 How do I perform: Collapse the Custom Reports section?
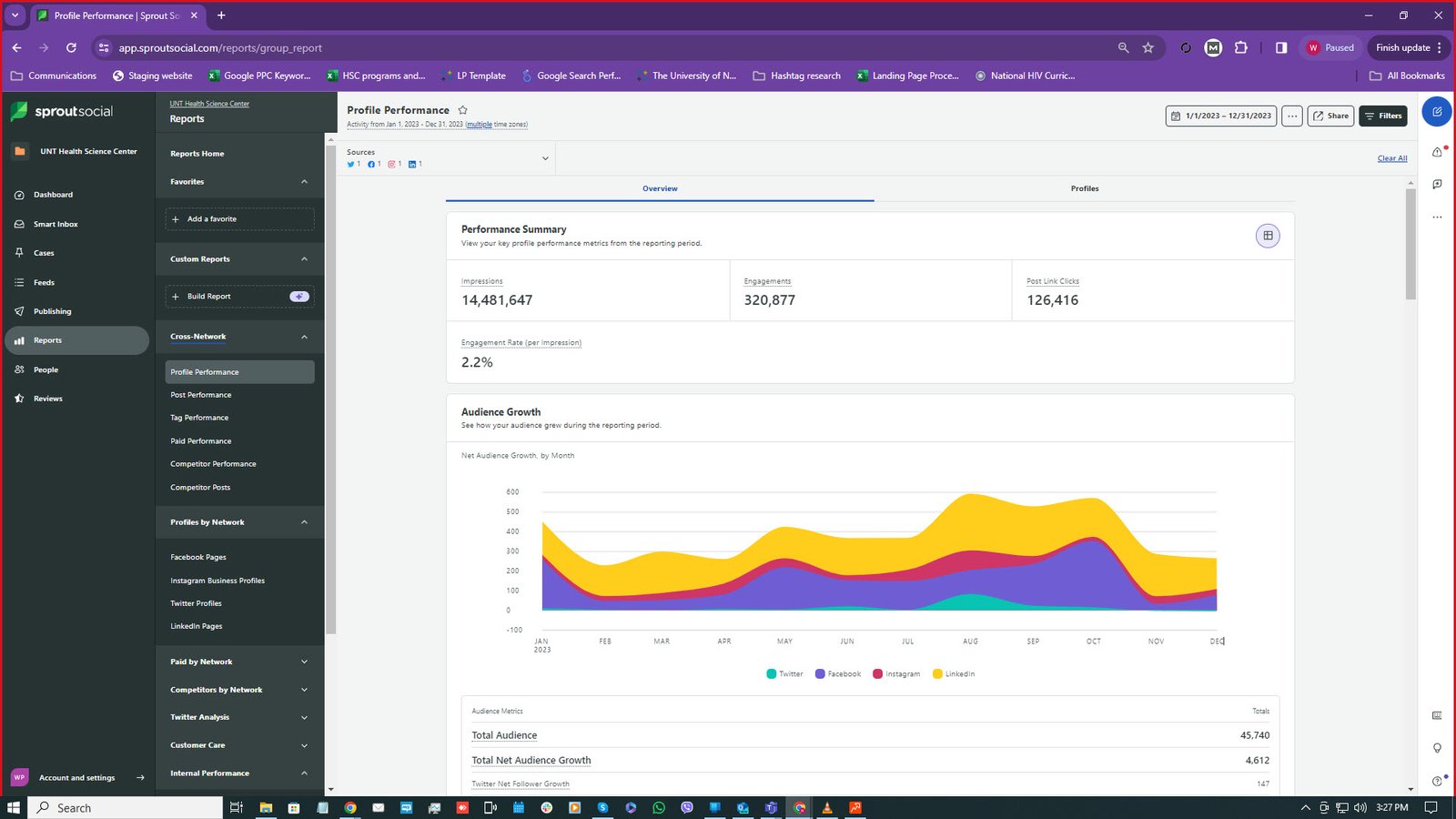(304, 259)
